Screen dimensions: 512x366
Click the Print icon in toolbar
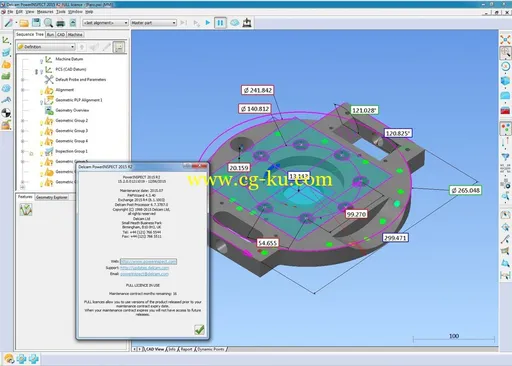click(60, 23)
